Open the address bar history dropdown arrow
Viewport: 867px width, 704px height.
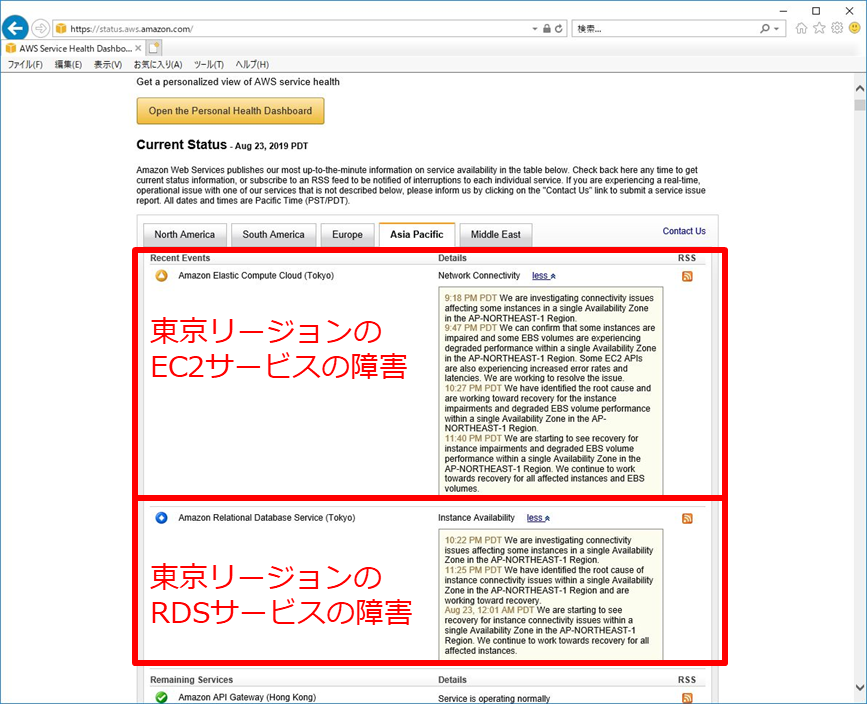tap(535, 29)
